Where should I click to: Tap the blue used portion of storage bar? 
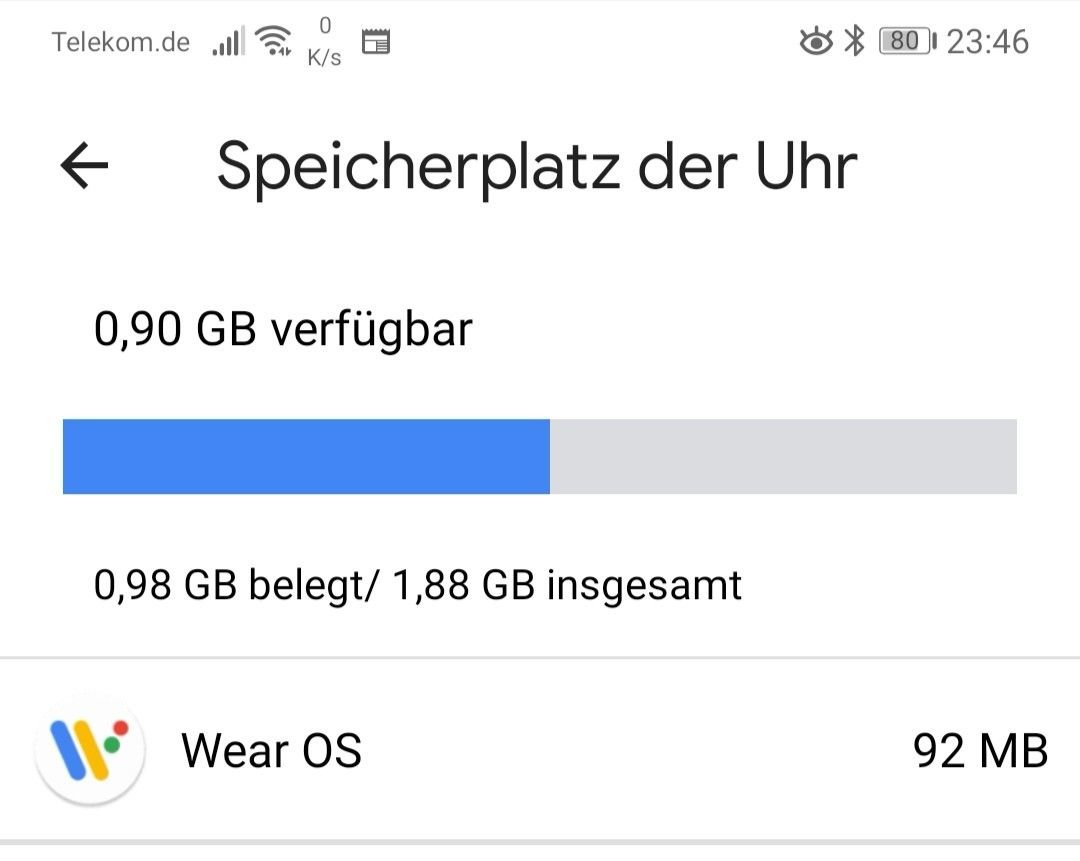point(306,456)
